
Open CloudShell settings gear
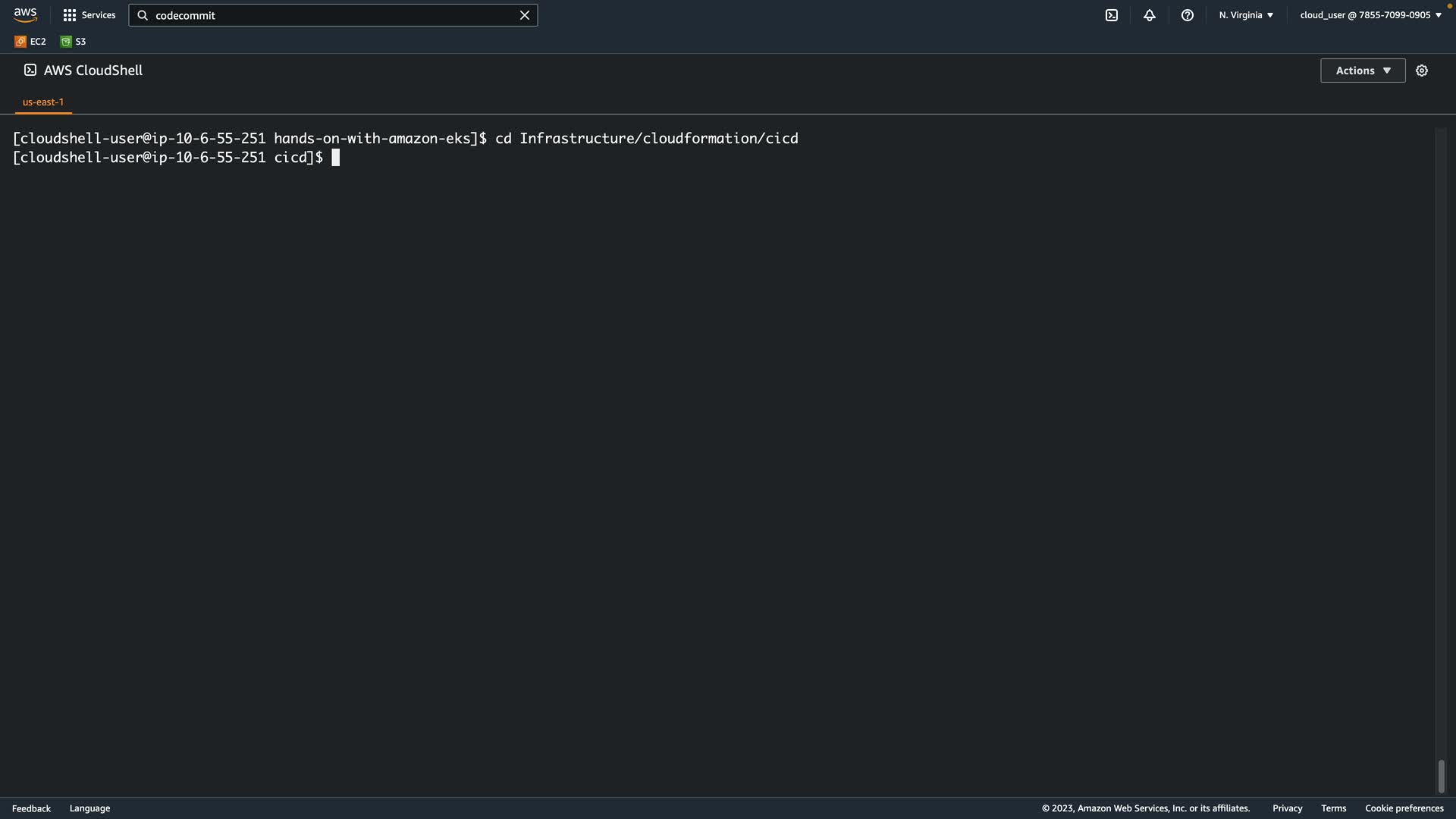[1421, 71]
